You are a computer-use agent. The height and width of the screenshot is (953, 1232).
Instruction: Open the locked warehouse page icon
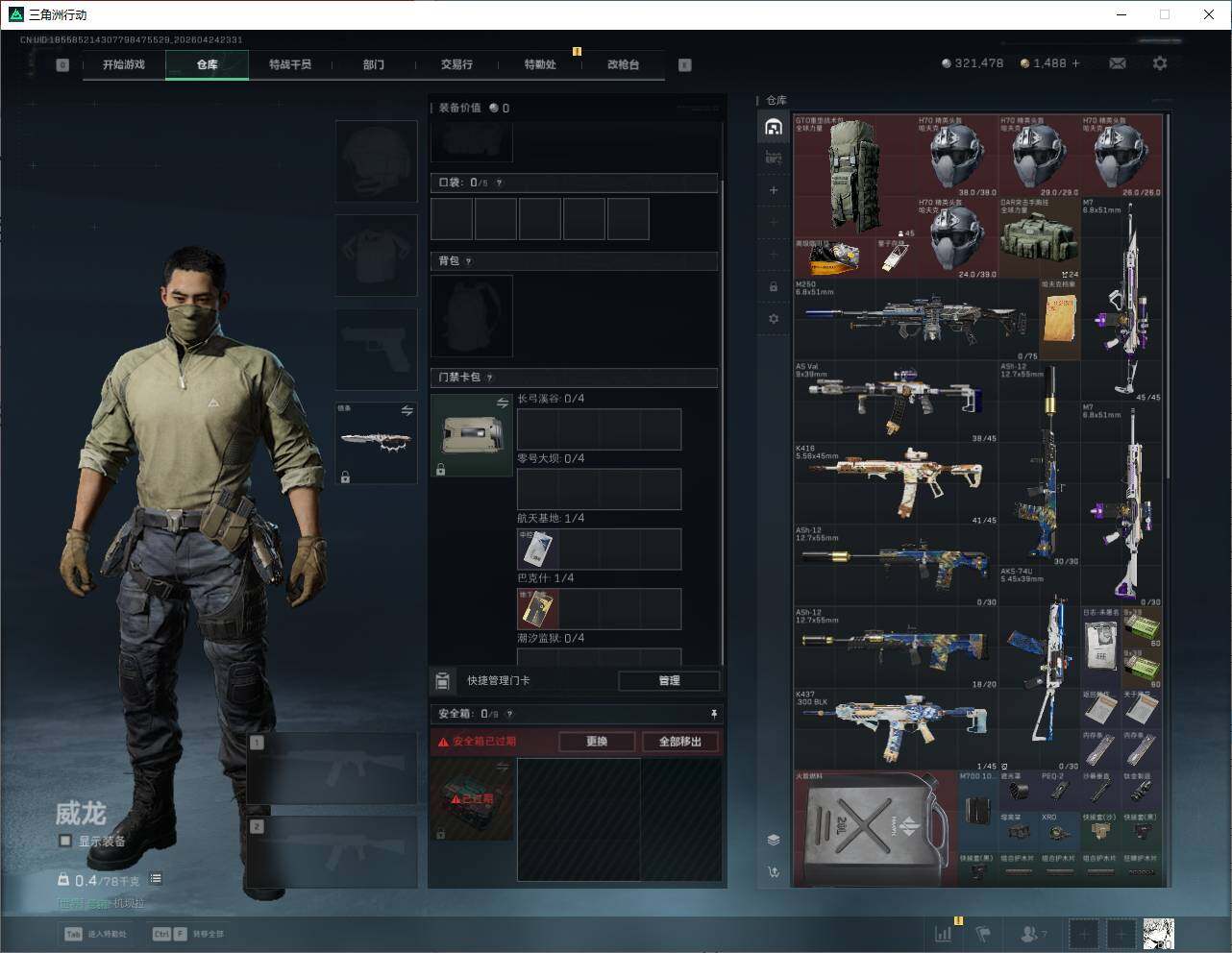point(774,286)
